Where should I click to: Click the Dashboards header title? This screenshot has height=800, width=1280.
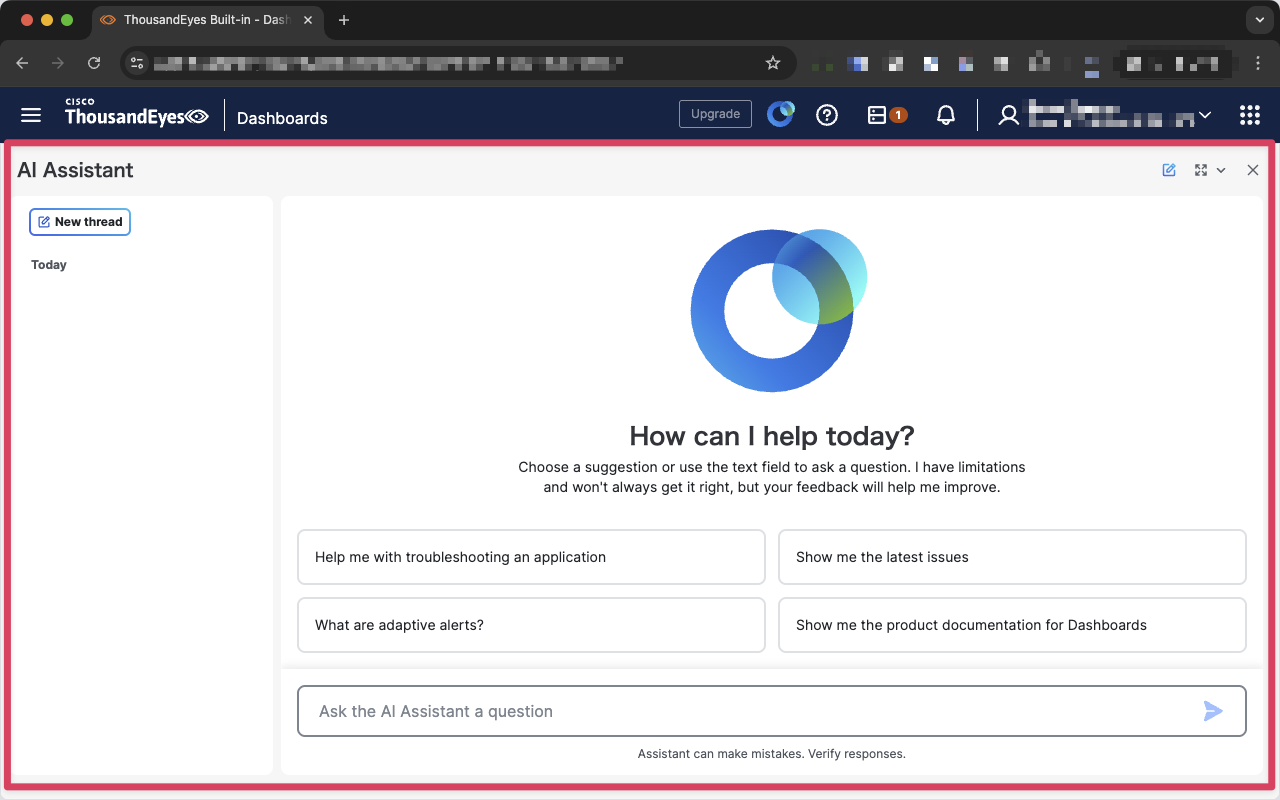coord(282,118)
